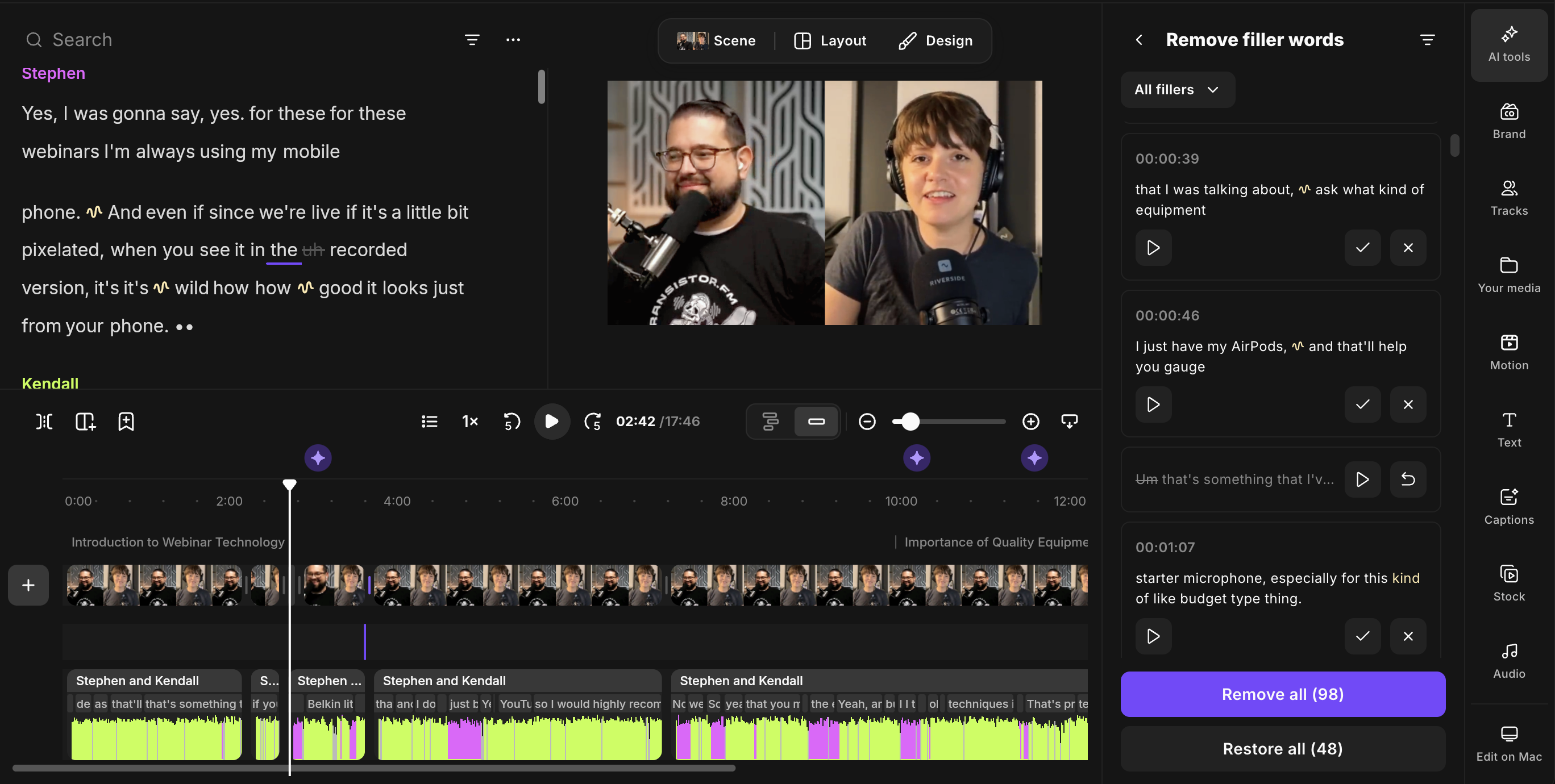Viewport: 1555px width, 784px height.
Task: Open the Text sidebar panel
Action: click(1508, 429)
